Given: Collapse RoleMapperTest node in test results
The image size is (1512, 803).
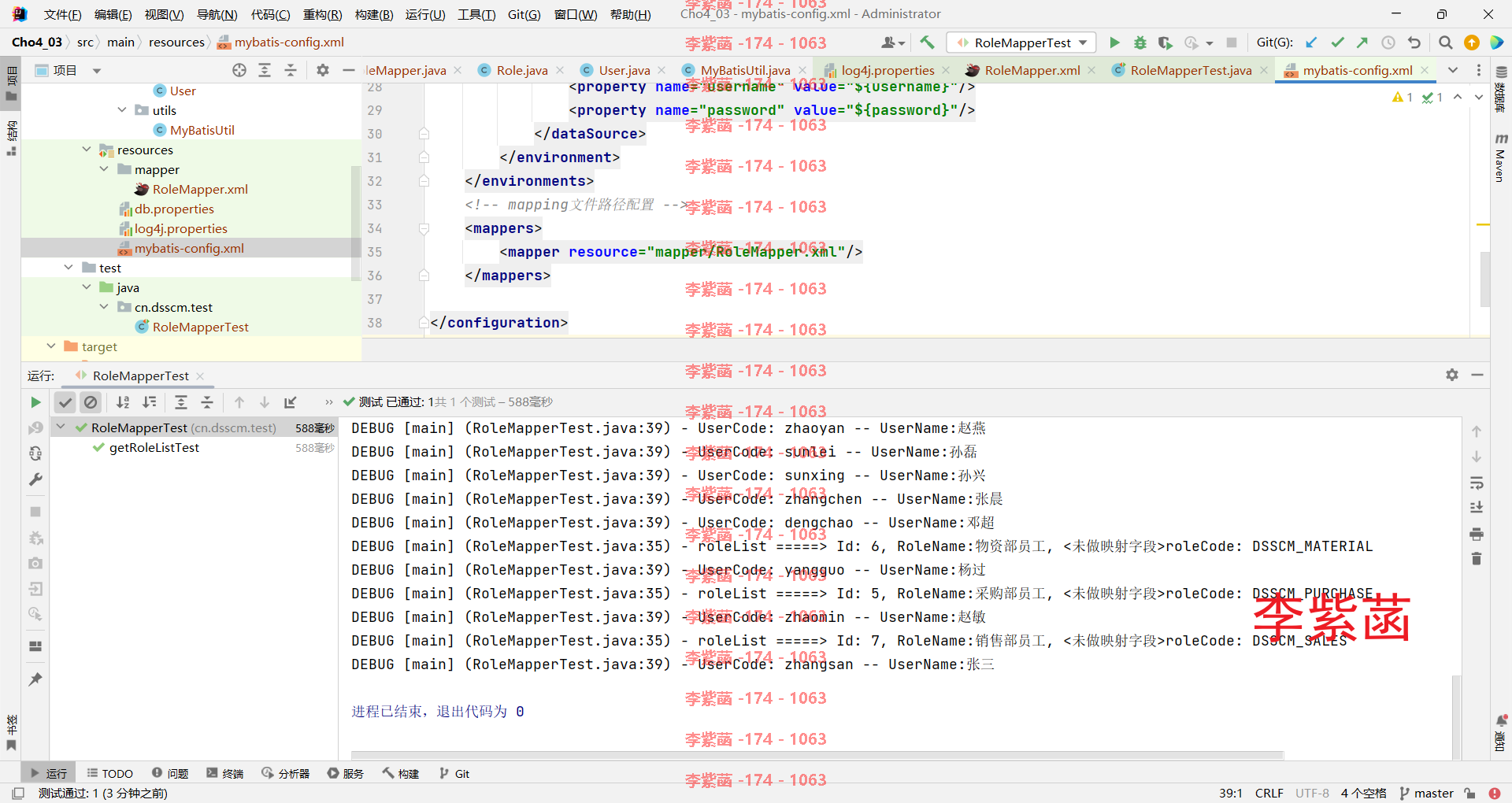Looking at the screenshot, I should pyautogui.click(x=61, y=427).
